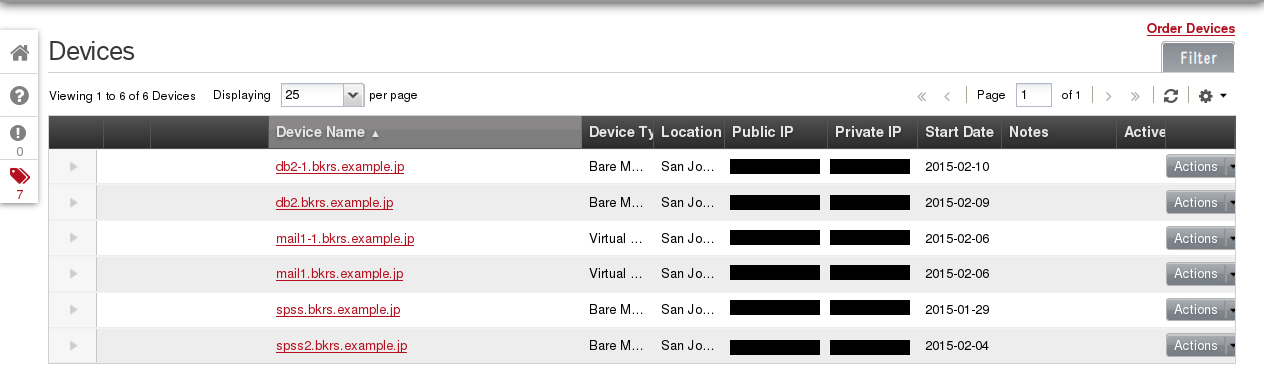Sort by Start Date column header
Viewport: 1264px width, 387px height.
[x=959, y=132]
